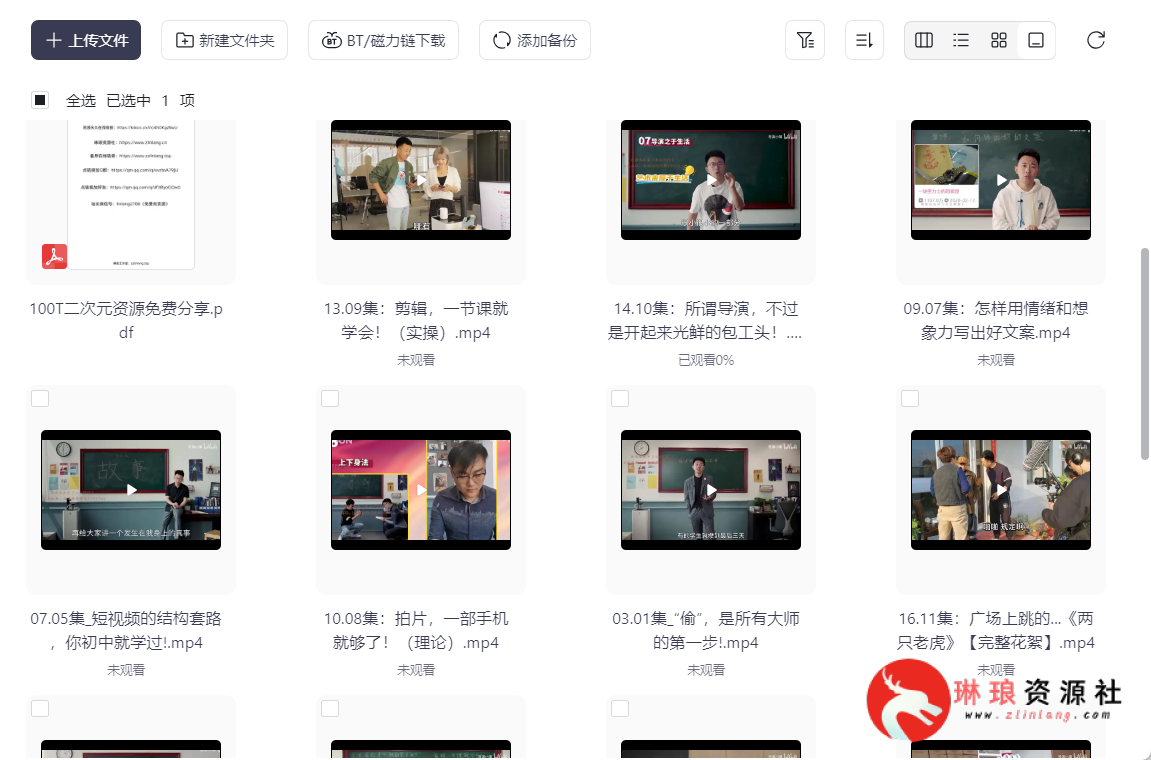Tick checkbox on 16.11集 video card
The image size is (1151, 760).
[910, 398]
